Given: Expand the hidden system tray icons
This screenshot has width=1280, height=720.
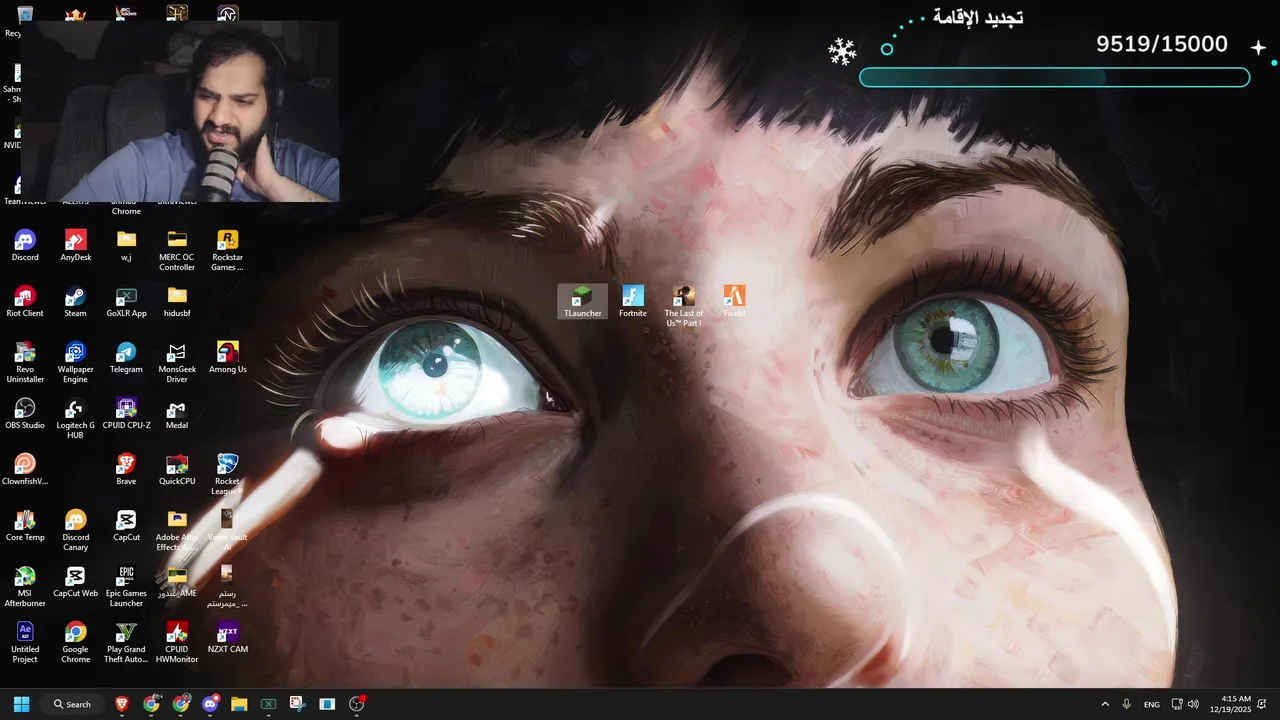Looking at the screenshot, I should coord(1105,704).
